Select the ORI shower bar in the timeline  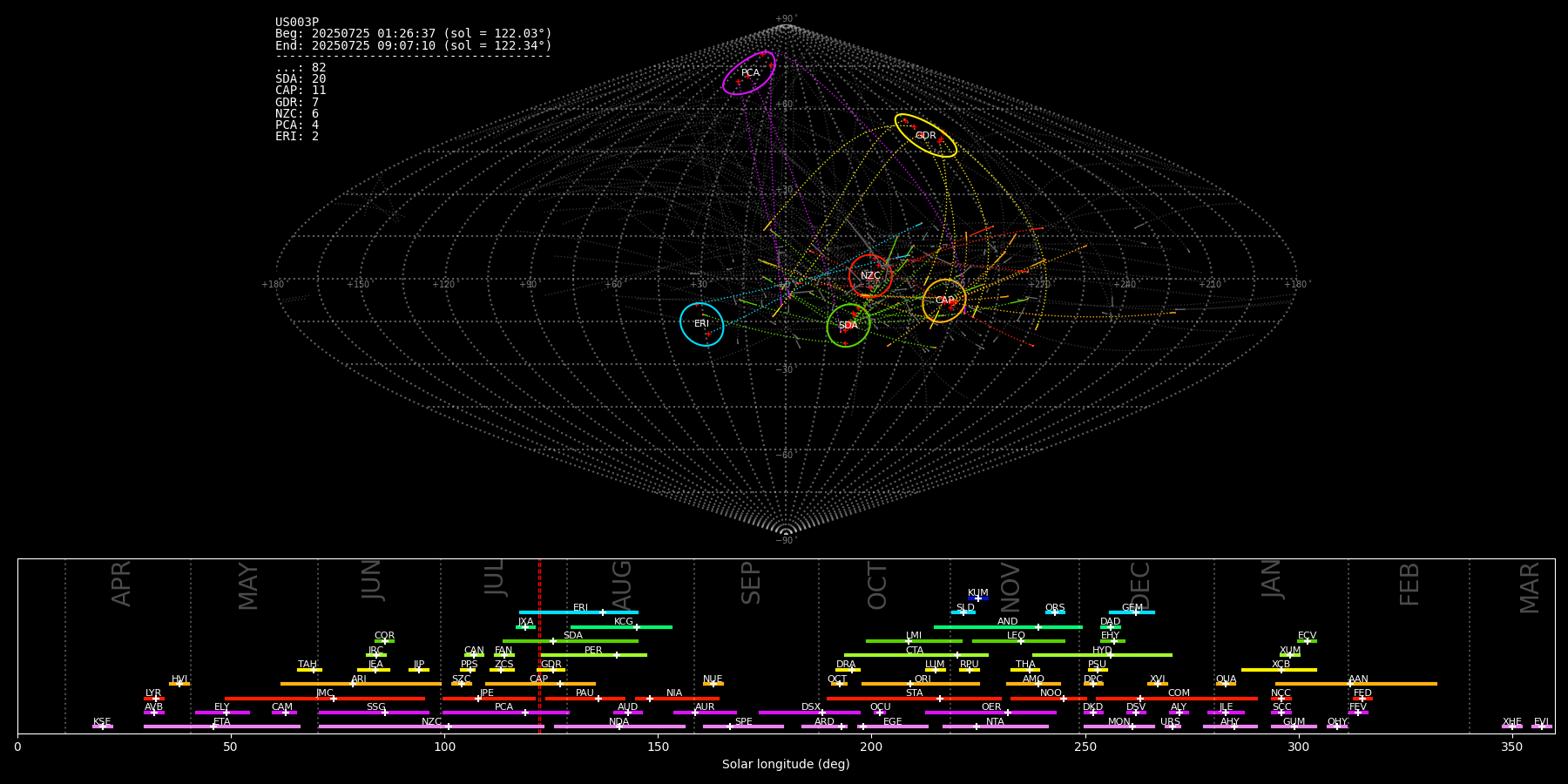pos(921,684)
